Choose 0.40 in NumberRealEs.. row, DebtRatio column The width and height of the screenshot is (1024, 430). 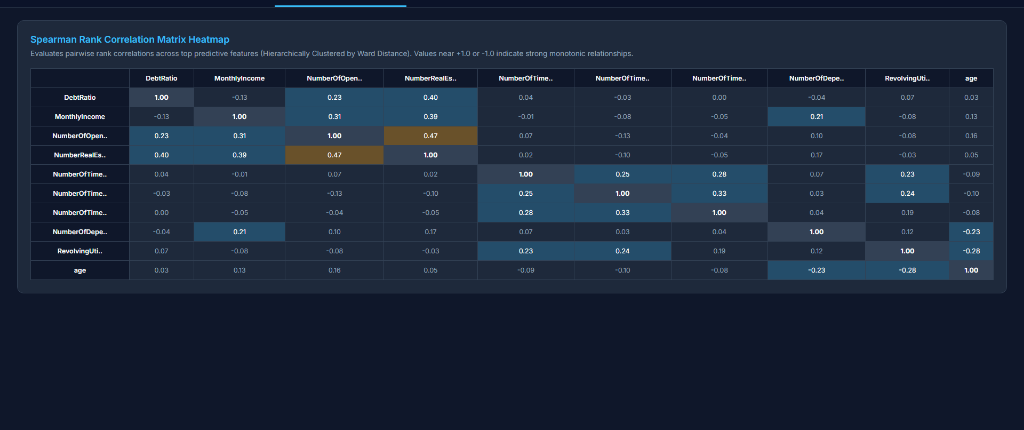(161, 155)
